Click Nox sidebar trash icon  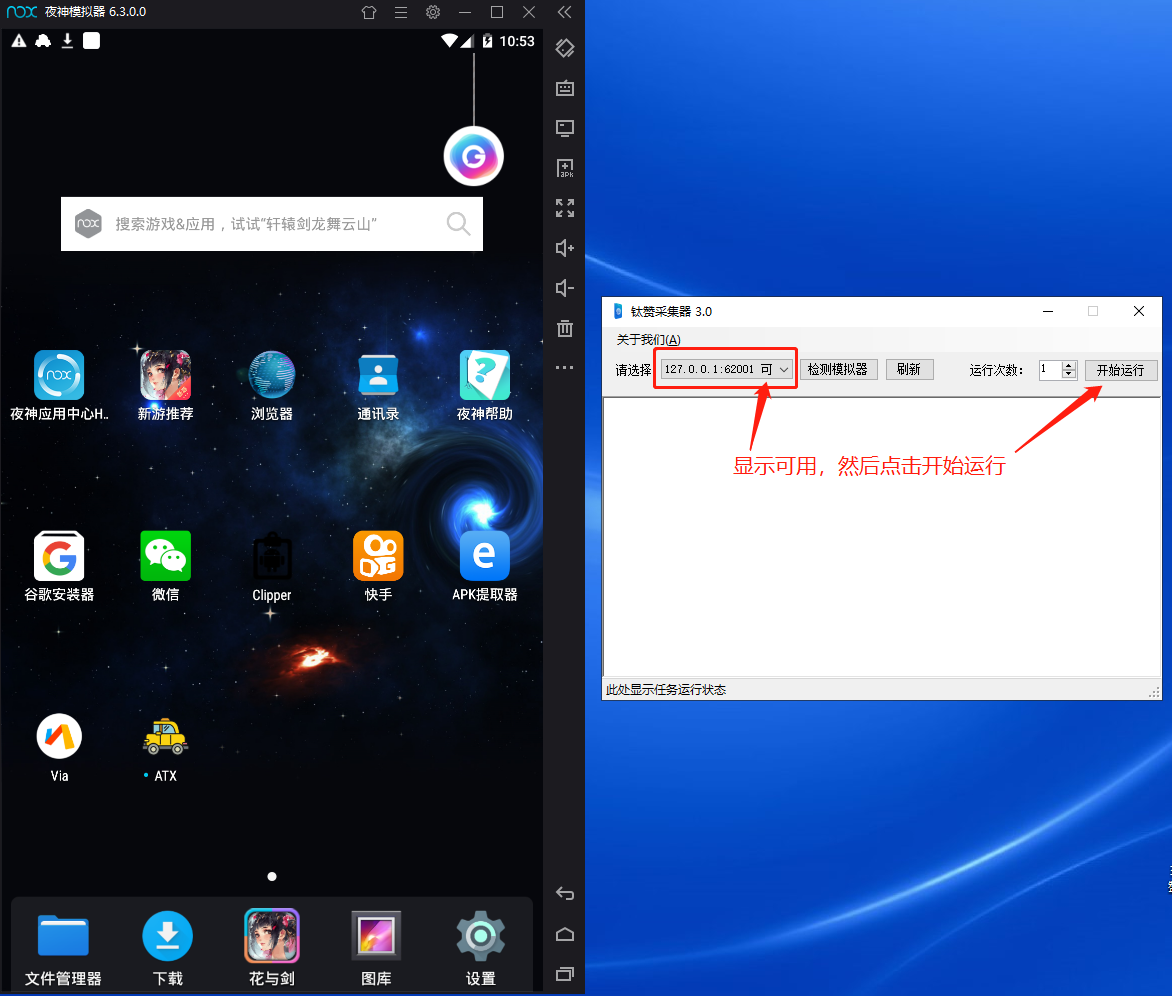(x=565, y=328)
